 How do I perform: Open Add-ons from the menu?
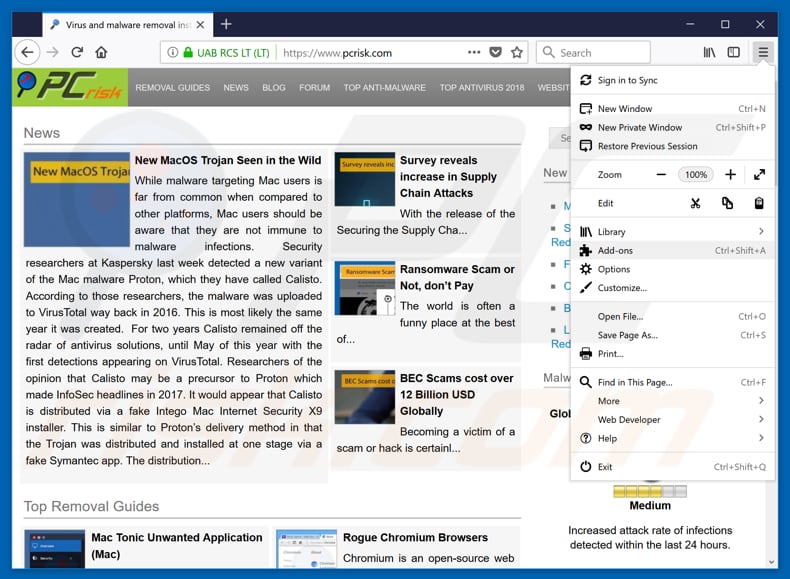coord(673,250)
